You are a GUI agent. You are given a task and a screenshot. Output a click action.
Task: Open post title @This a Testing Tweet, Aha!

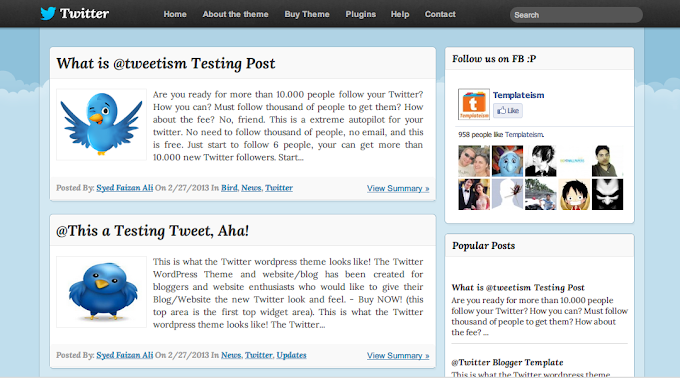[x=153, y=231]
